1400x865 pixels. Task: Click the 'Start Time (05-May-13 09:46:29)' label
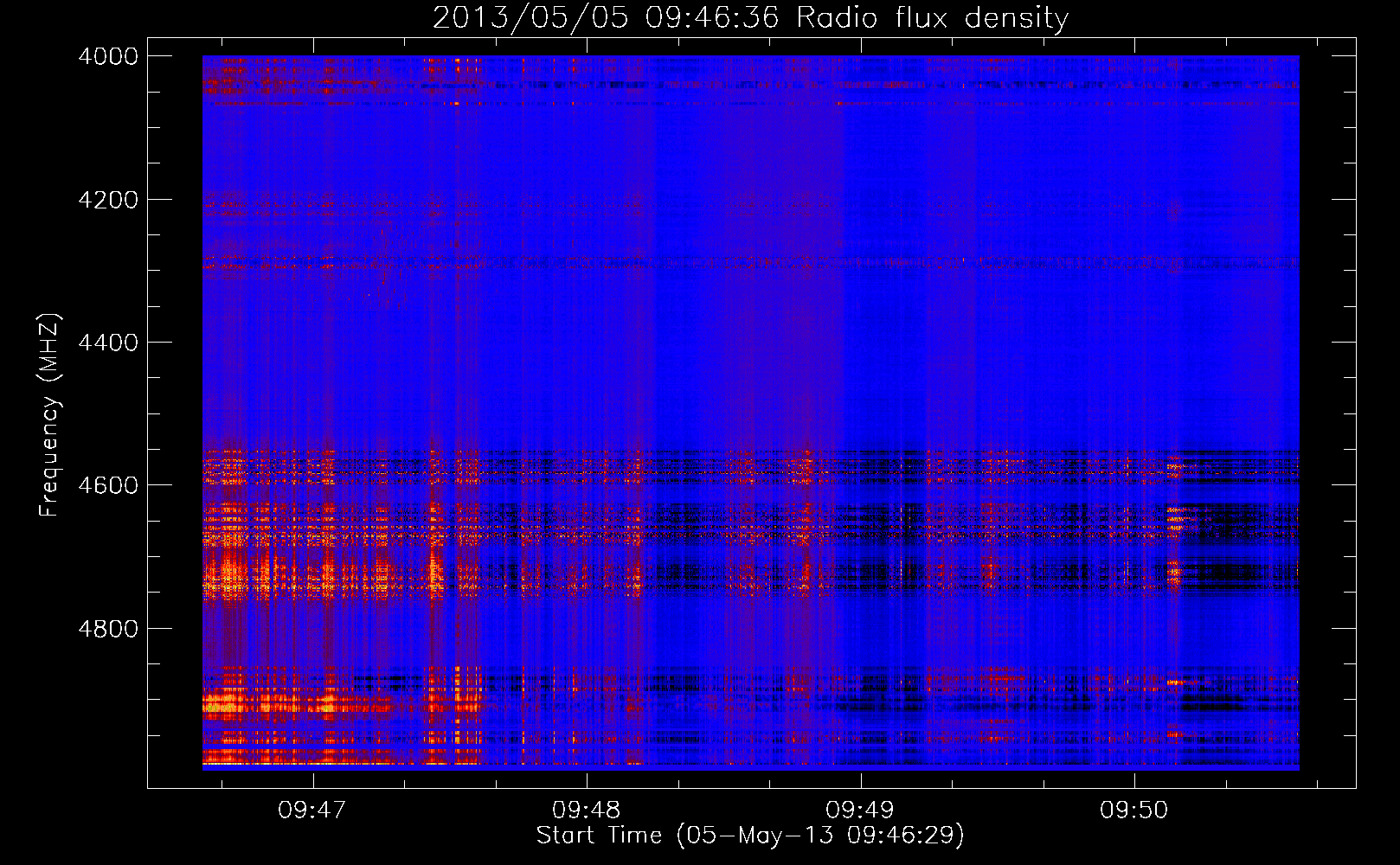point(750,836)
